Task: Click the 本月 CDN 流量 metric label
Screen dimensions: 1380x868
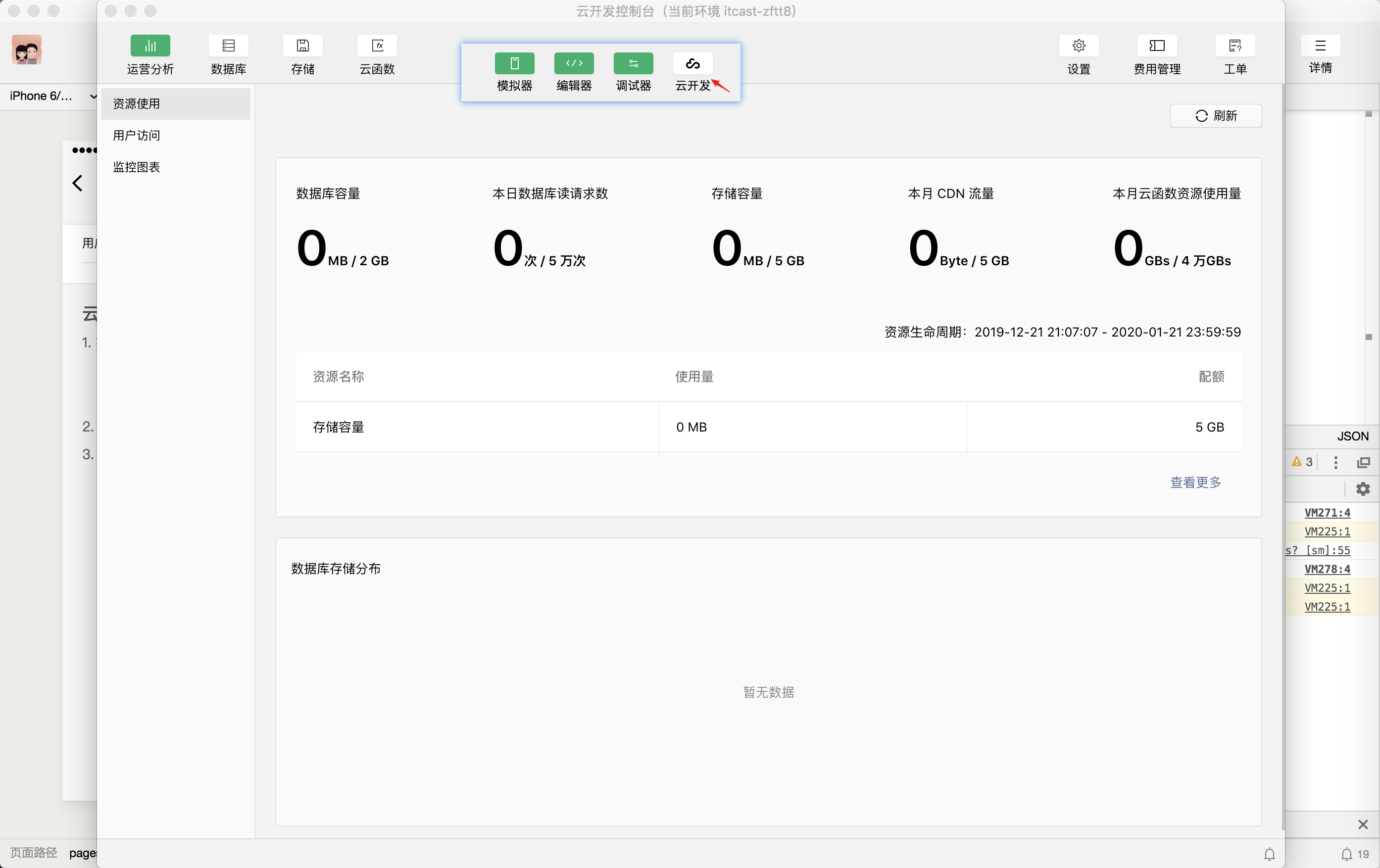Action: pos(951,193)
